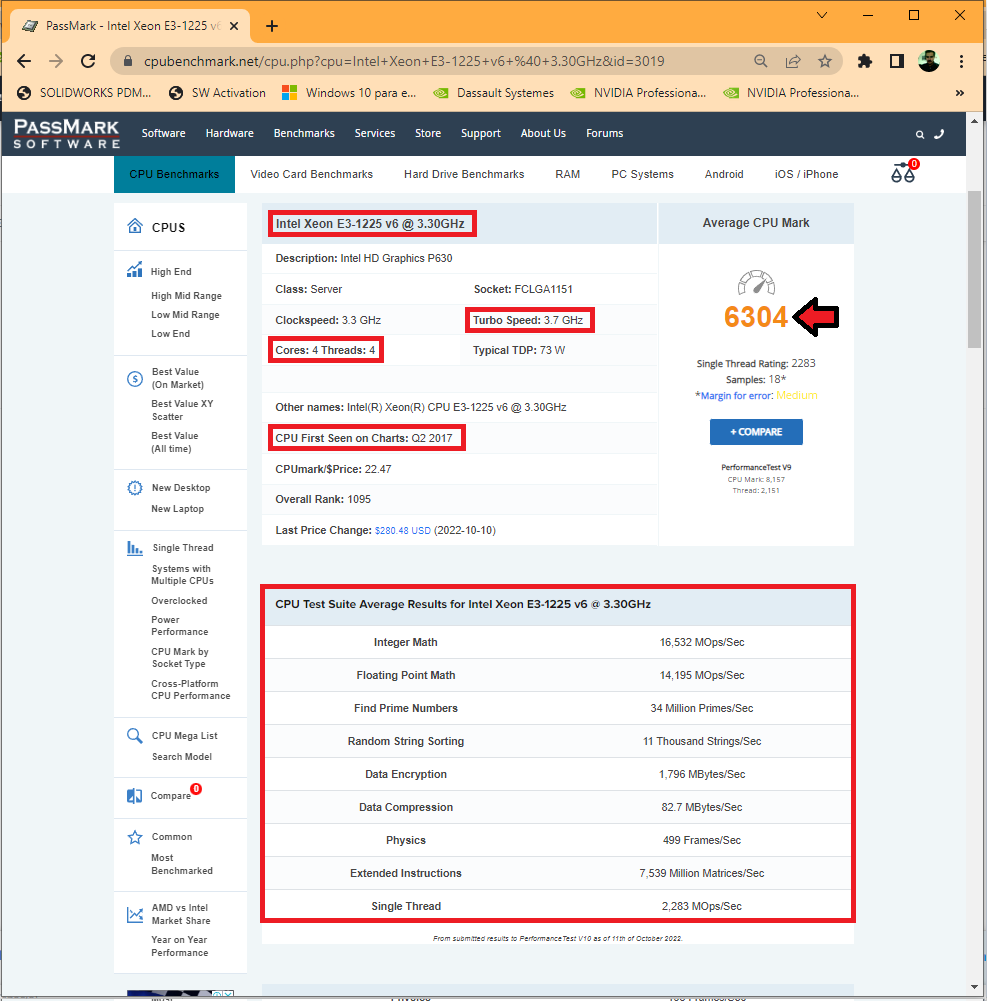Open the Search Model link
The width and height of the screenshot is (987, 1001).
coord(181,756)
